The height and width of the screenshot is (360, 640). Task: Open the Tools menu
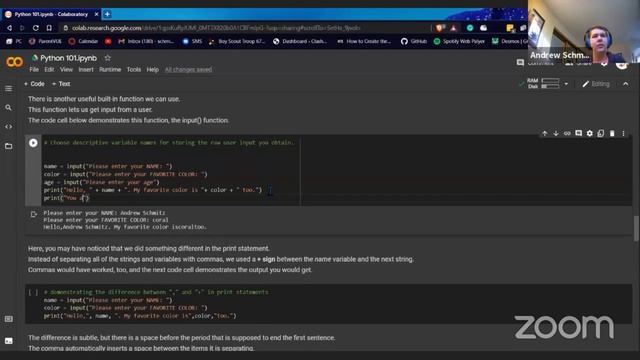click(134, 70)
